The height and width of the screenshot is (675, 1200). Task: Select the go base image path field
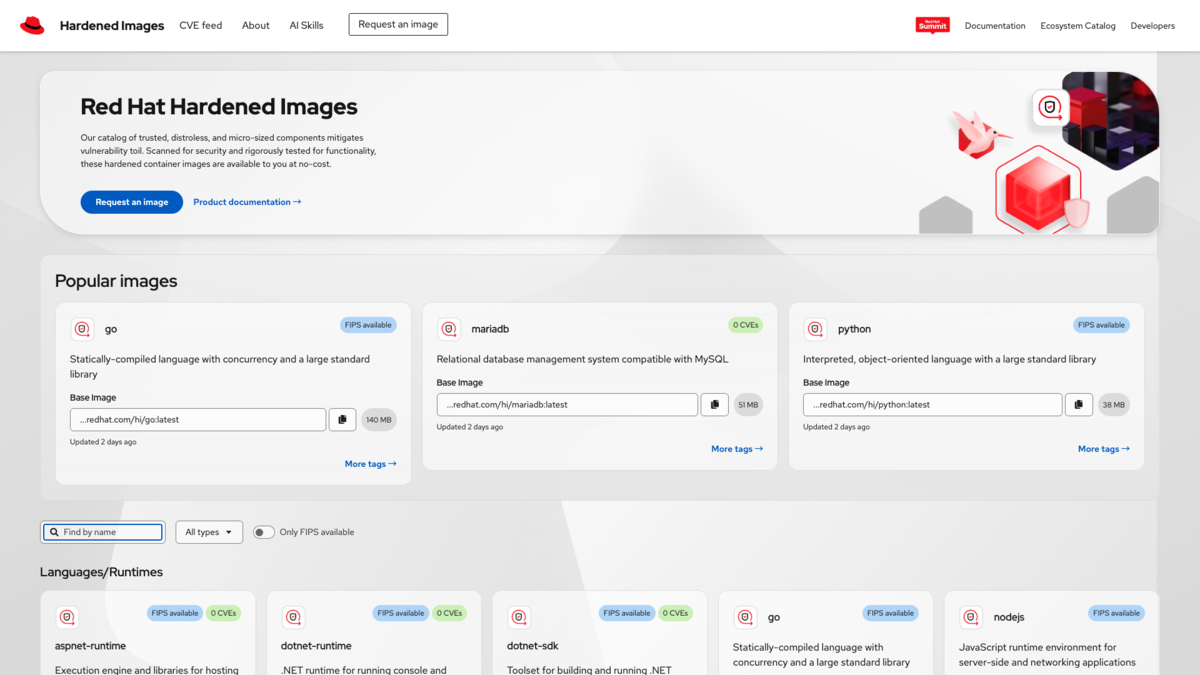coord(198,419)
